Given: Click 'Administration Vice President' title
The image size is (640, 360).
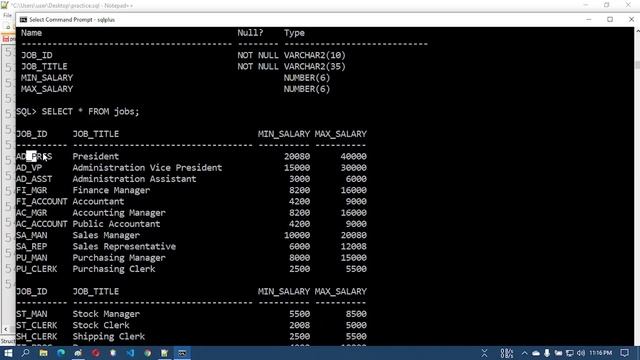Looking at the screenshot, I should click(147, 168).
